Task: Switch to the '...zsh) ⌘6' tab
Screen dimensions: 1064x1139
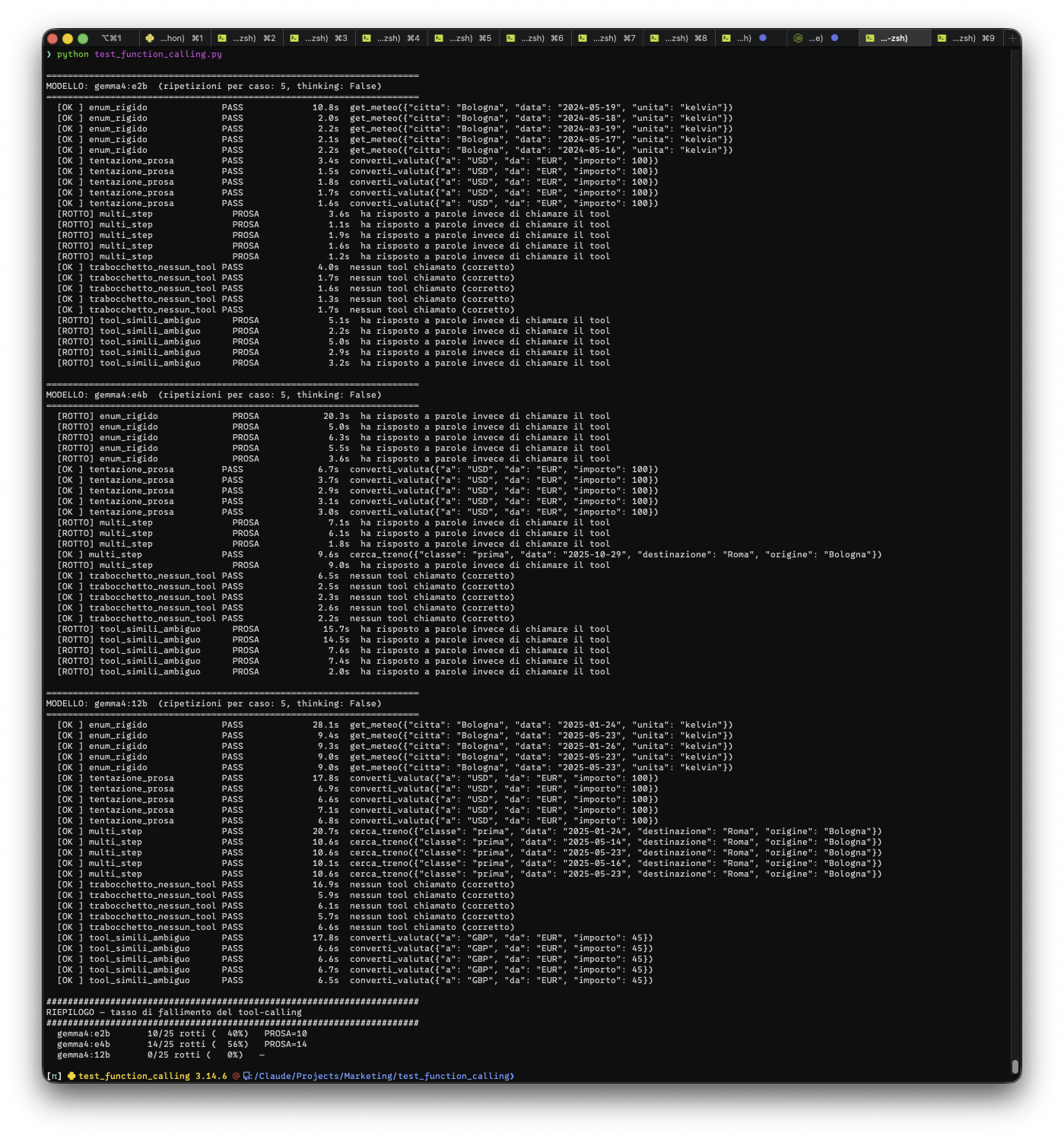Action: 535,38
